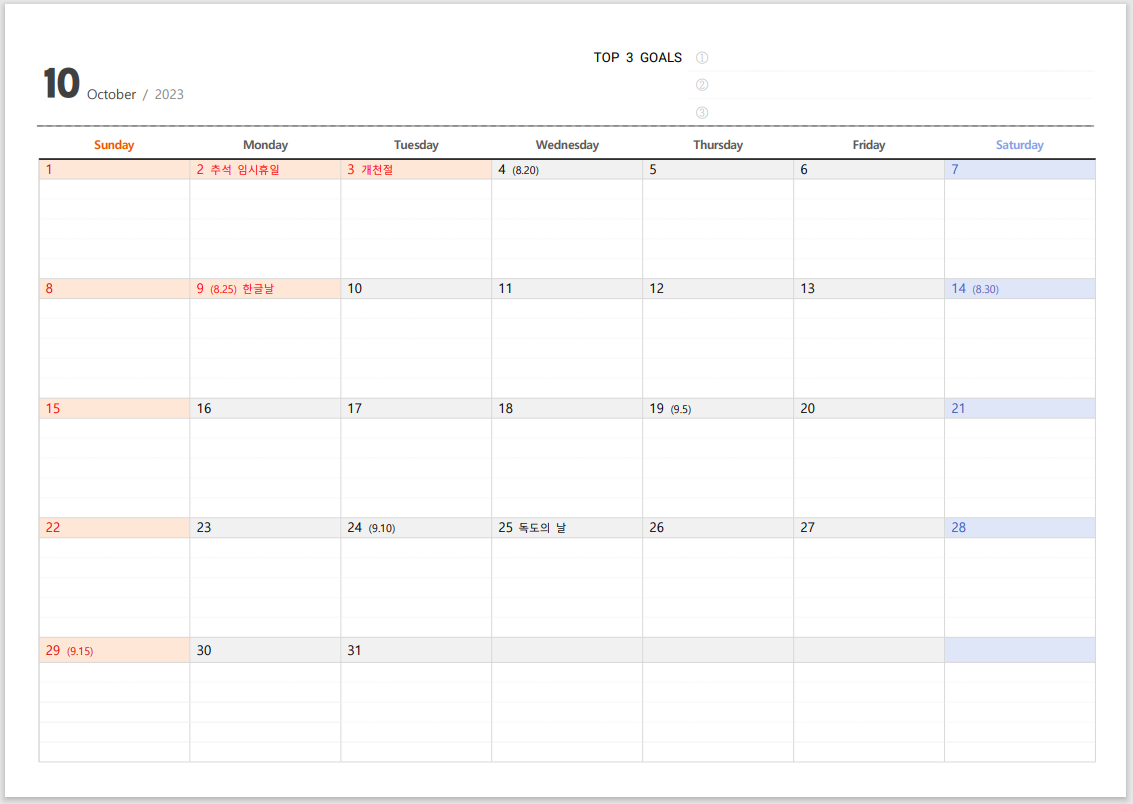Click the Saturday column header
The image size is (1133, 804).
pyautogui.click(x=1020, y=144)
